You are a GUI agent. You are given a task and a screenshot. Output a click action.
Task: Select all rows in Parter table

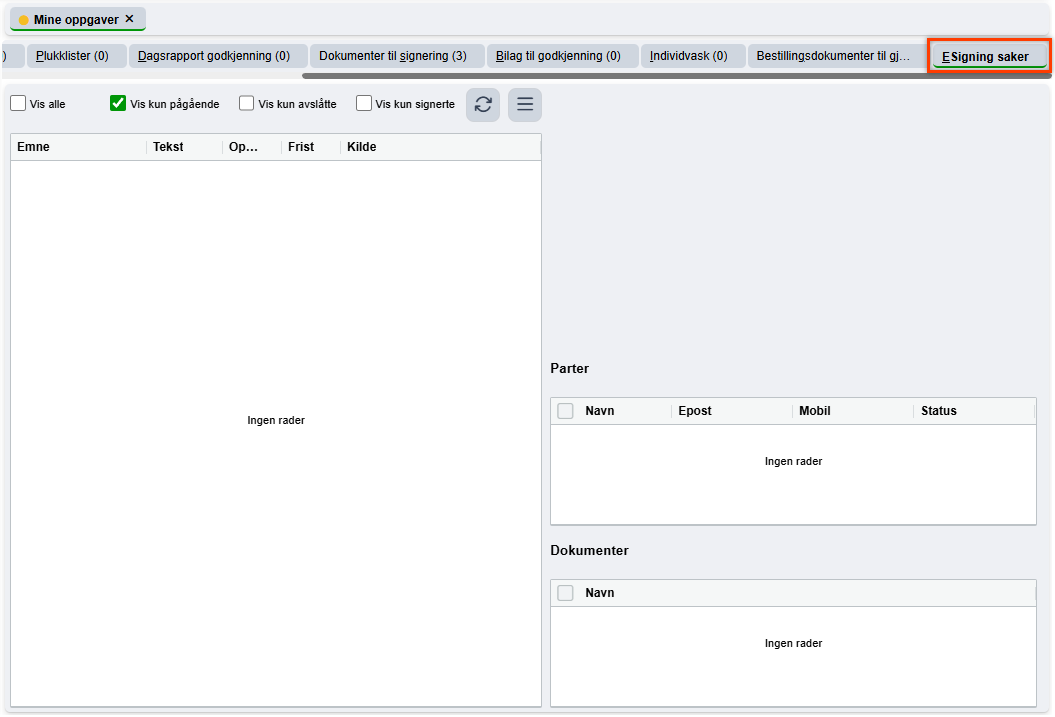(x=565, y=411)
